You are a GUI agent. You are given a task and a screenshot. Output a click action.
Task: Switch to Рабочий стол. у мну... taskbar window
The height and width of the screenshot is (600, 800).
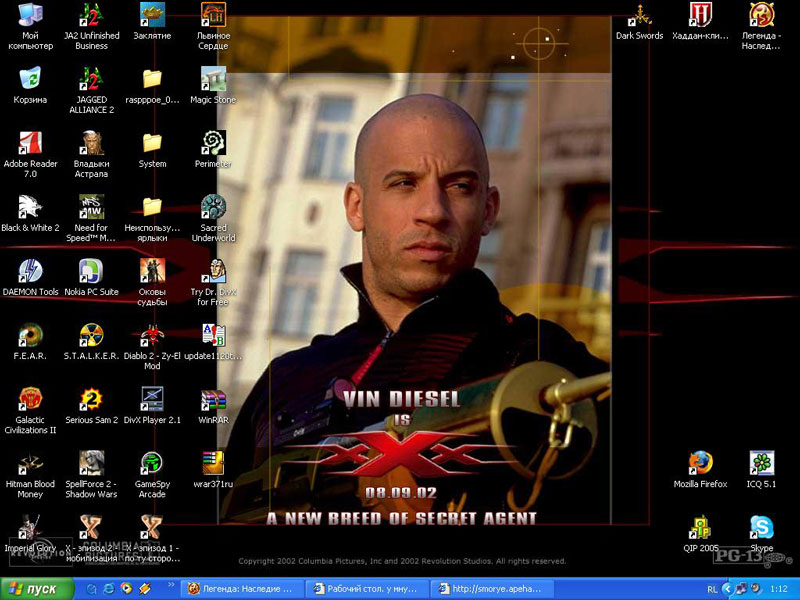367,589
